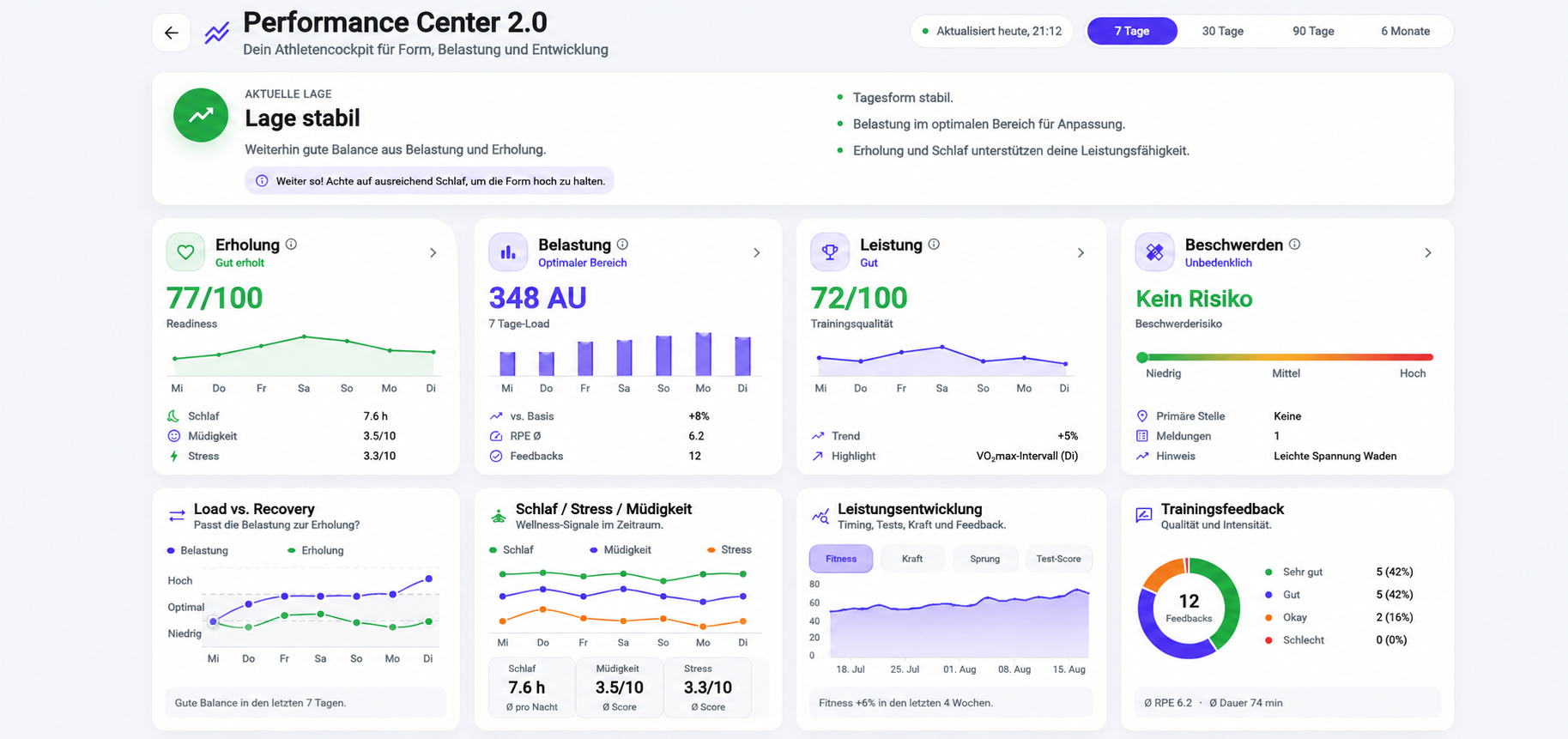This screenshot has width=1568, height=739.
Task: Click the Kein Risiko heading
Action: point(1194,299)
